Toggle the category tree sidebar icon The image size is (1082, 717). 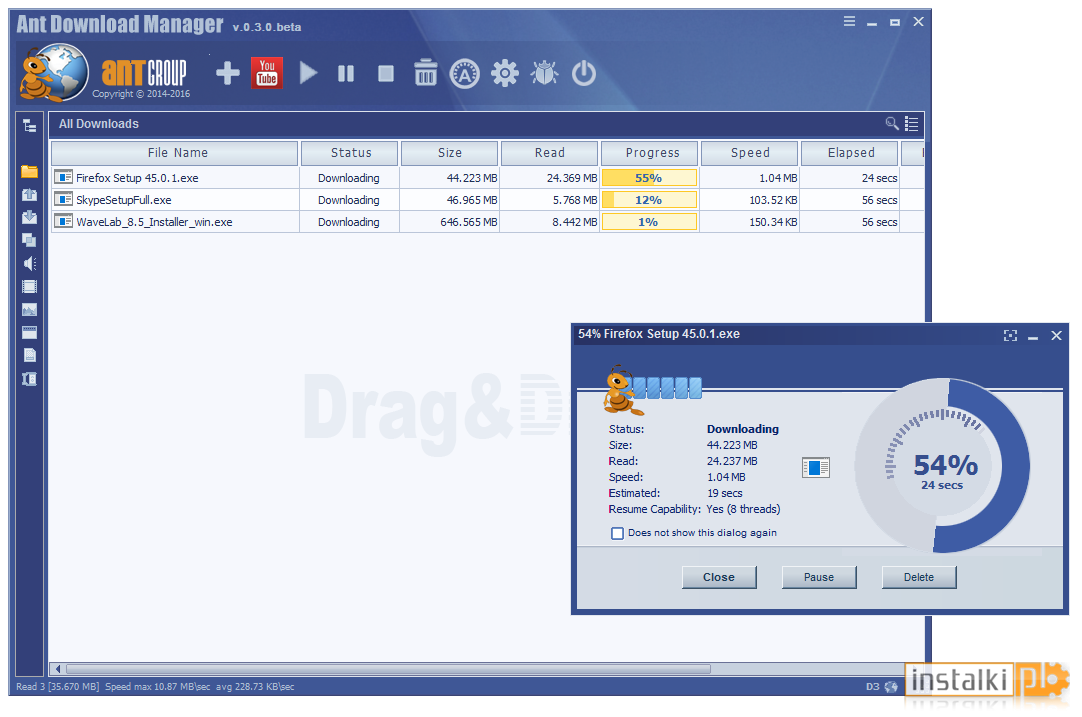pyautogui.click(x=30, y=126)
